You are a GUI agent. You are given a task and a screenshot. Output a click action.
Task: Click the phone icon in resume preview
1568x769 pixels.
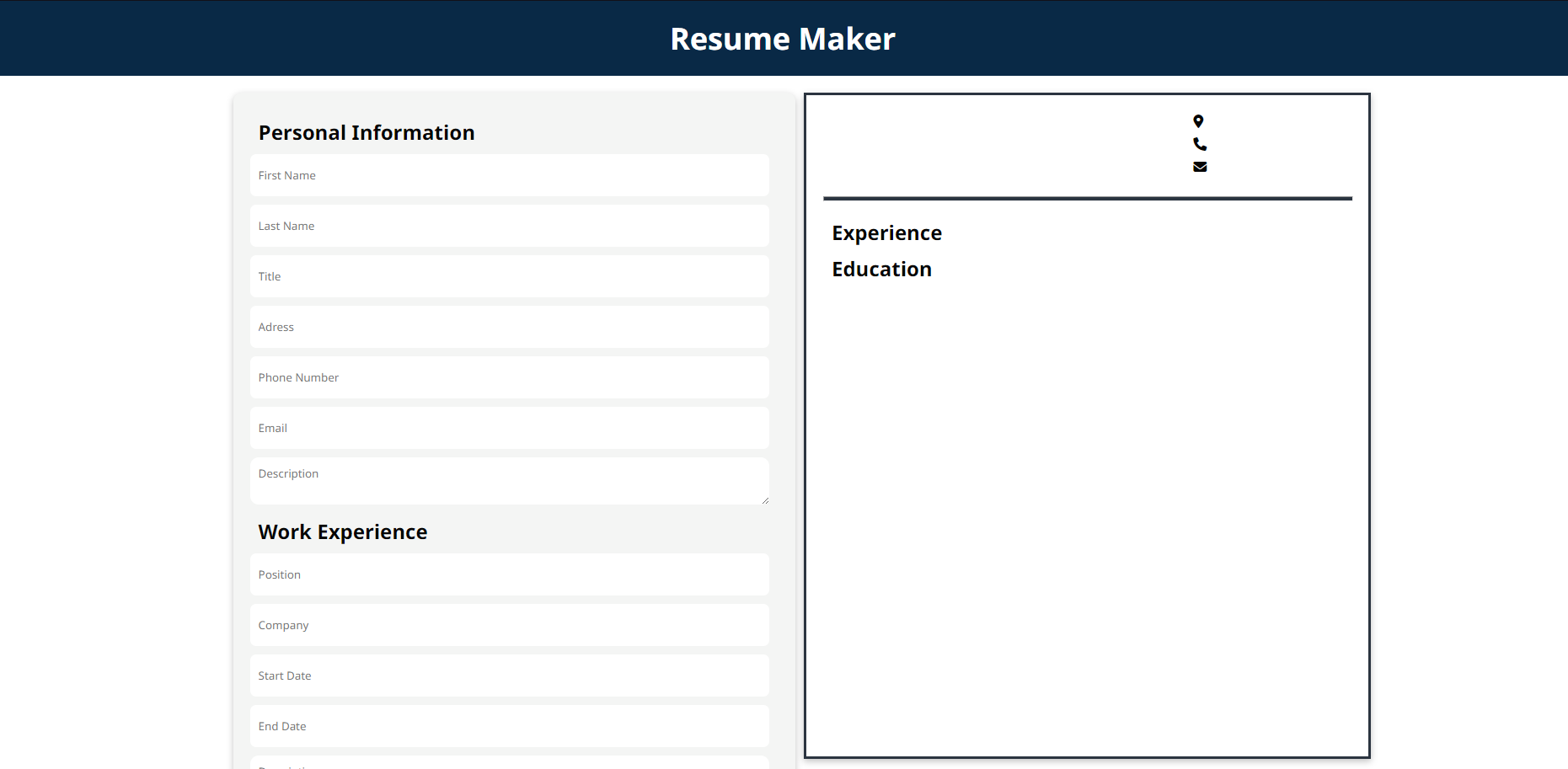[x=1199, y=144]
